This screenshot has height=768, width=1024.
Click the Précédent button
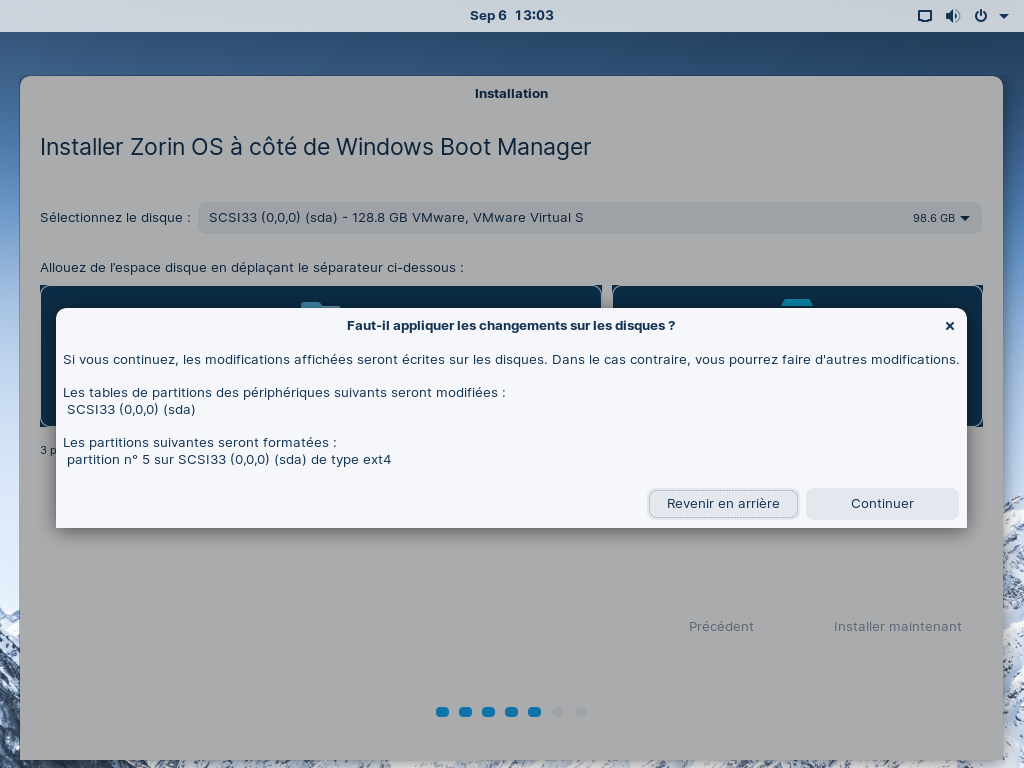click(x=721, y=627)
